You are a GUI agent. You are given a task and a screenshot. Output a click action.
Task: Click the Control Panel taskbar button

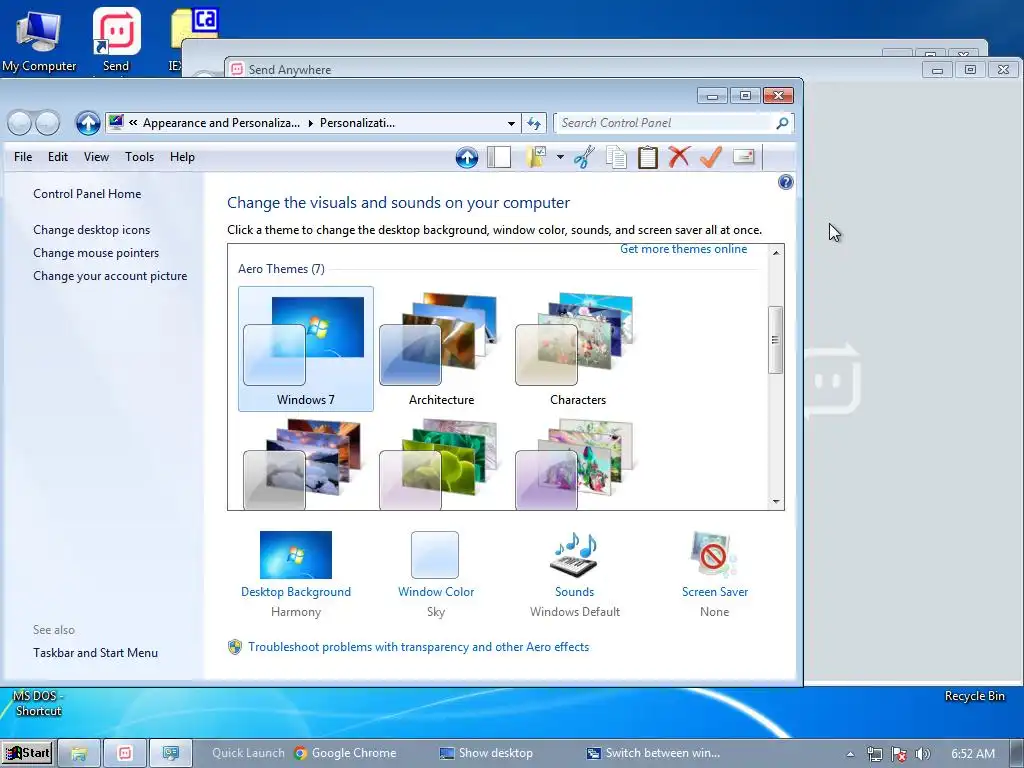pyautogui.click(x=171, y=753)
